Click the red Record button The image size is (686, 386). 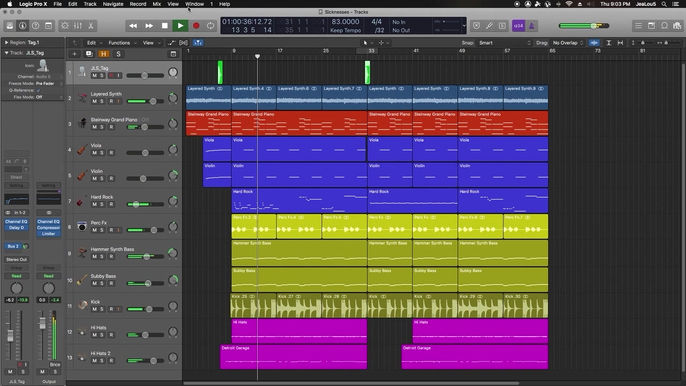point(196,26)
